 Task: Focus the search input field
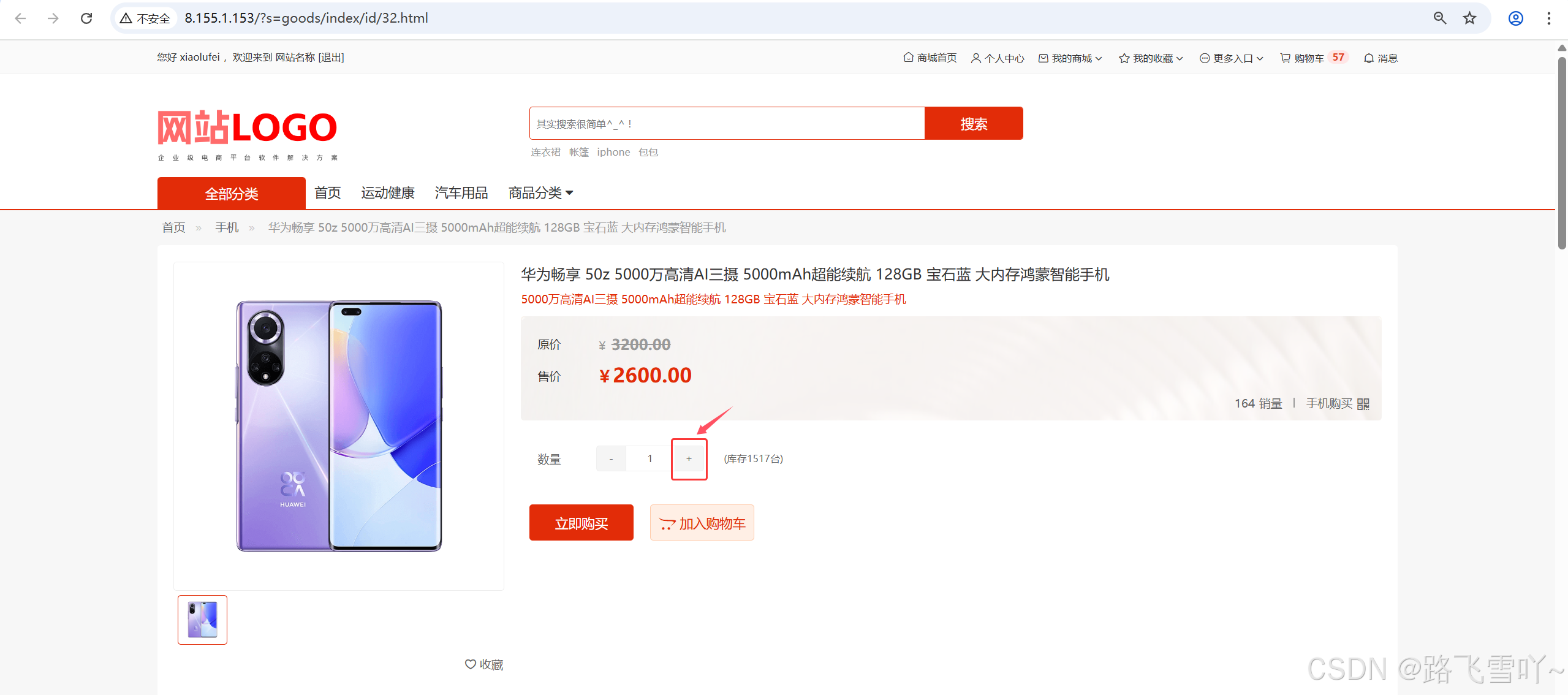click(x=727, y=124)
